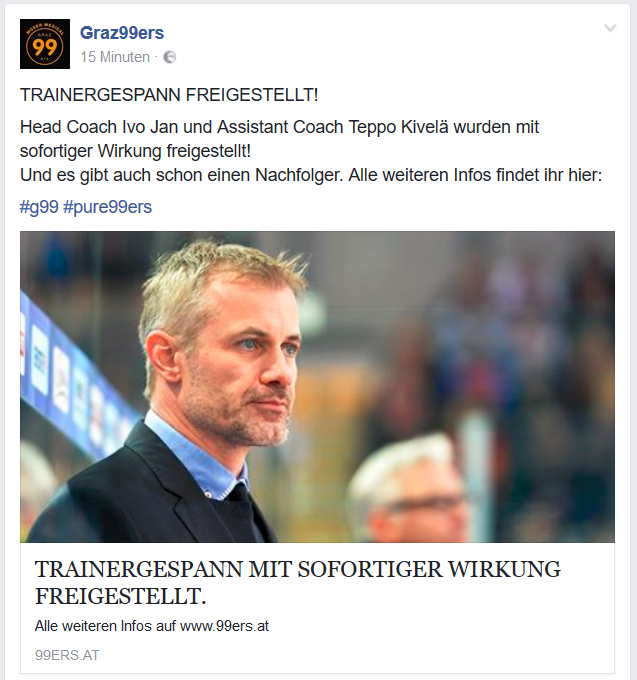Open the #g99 hashtag
The image size is (637, 680).
coord(39,207)
